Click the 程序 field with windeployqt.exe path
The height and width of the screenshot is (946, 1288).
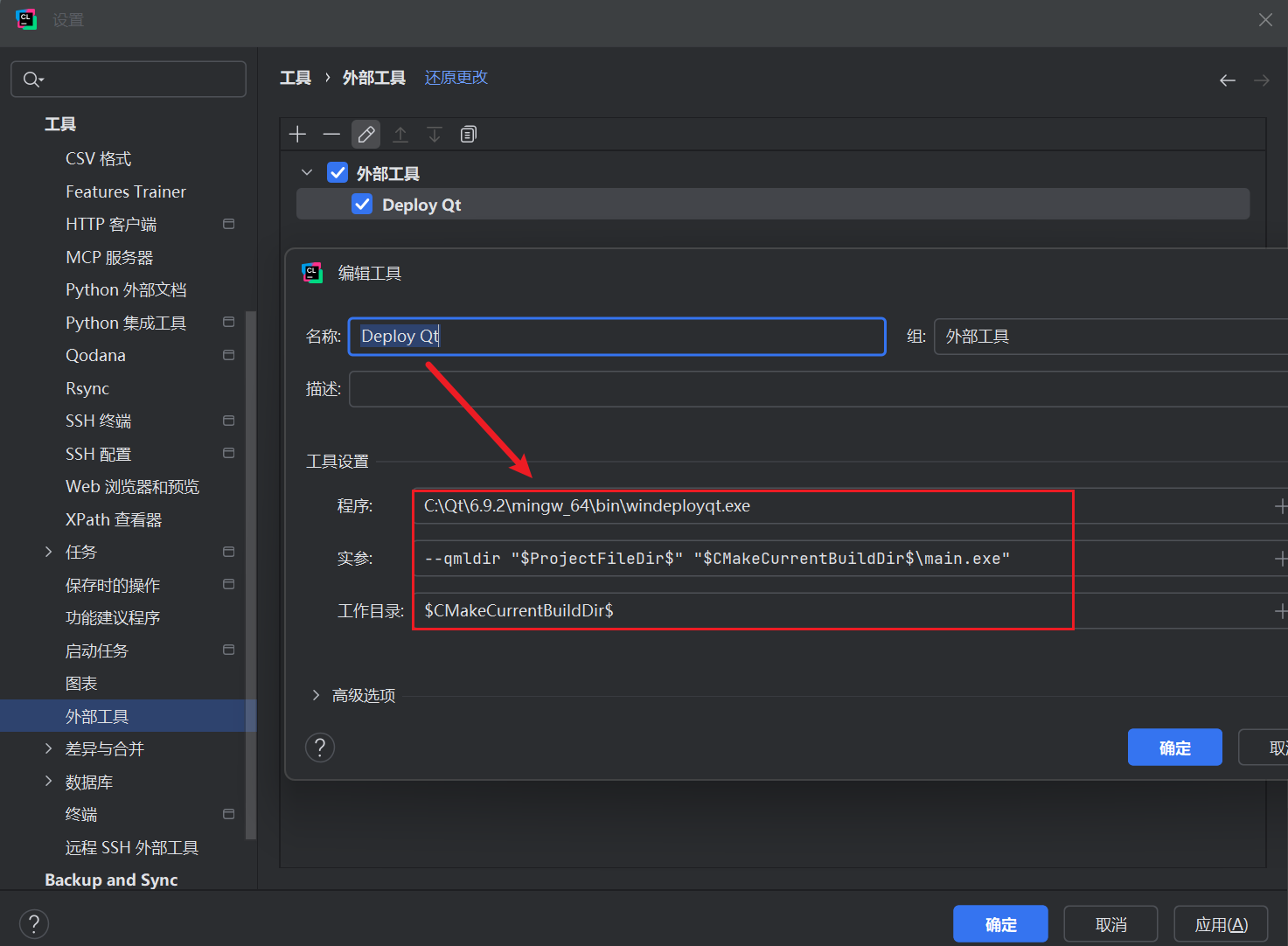(843, 506)
